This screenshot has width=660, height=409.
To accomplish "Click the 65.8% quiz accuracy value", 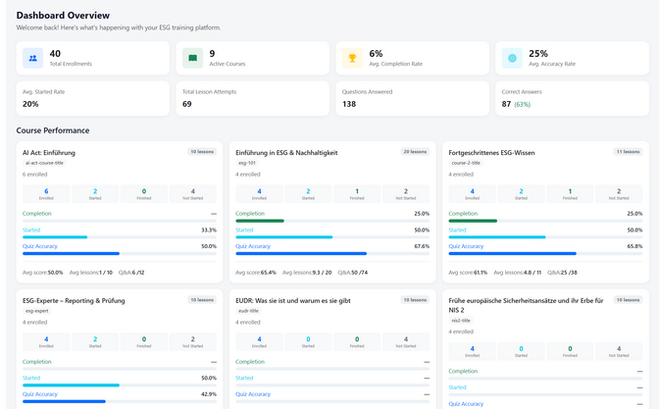I will [x=635, y=247].
